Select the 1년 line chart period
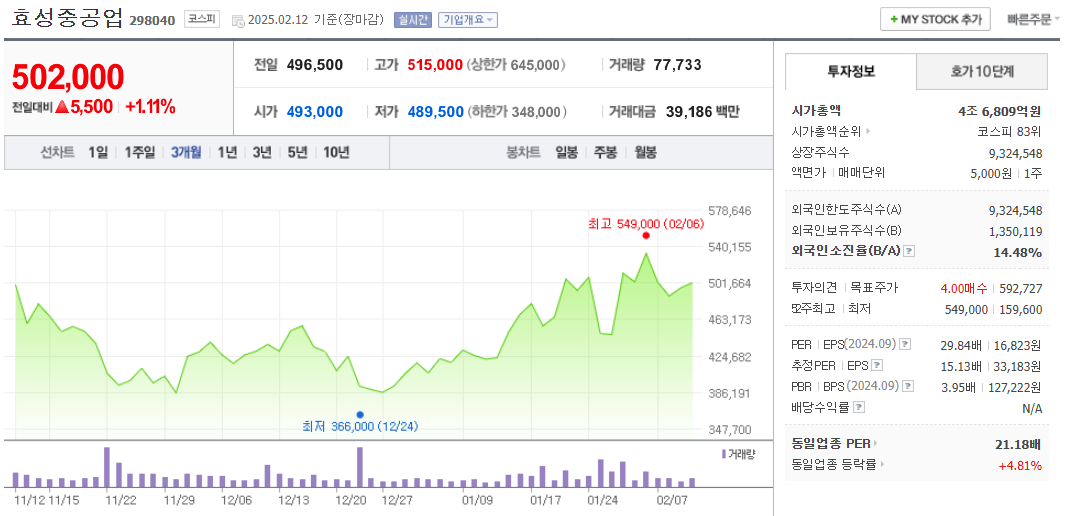 click(x=227, y=152)
